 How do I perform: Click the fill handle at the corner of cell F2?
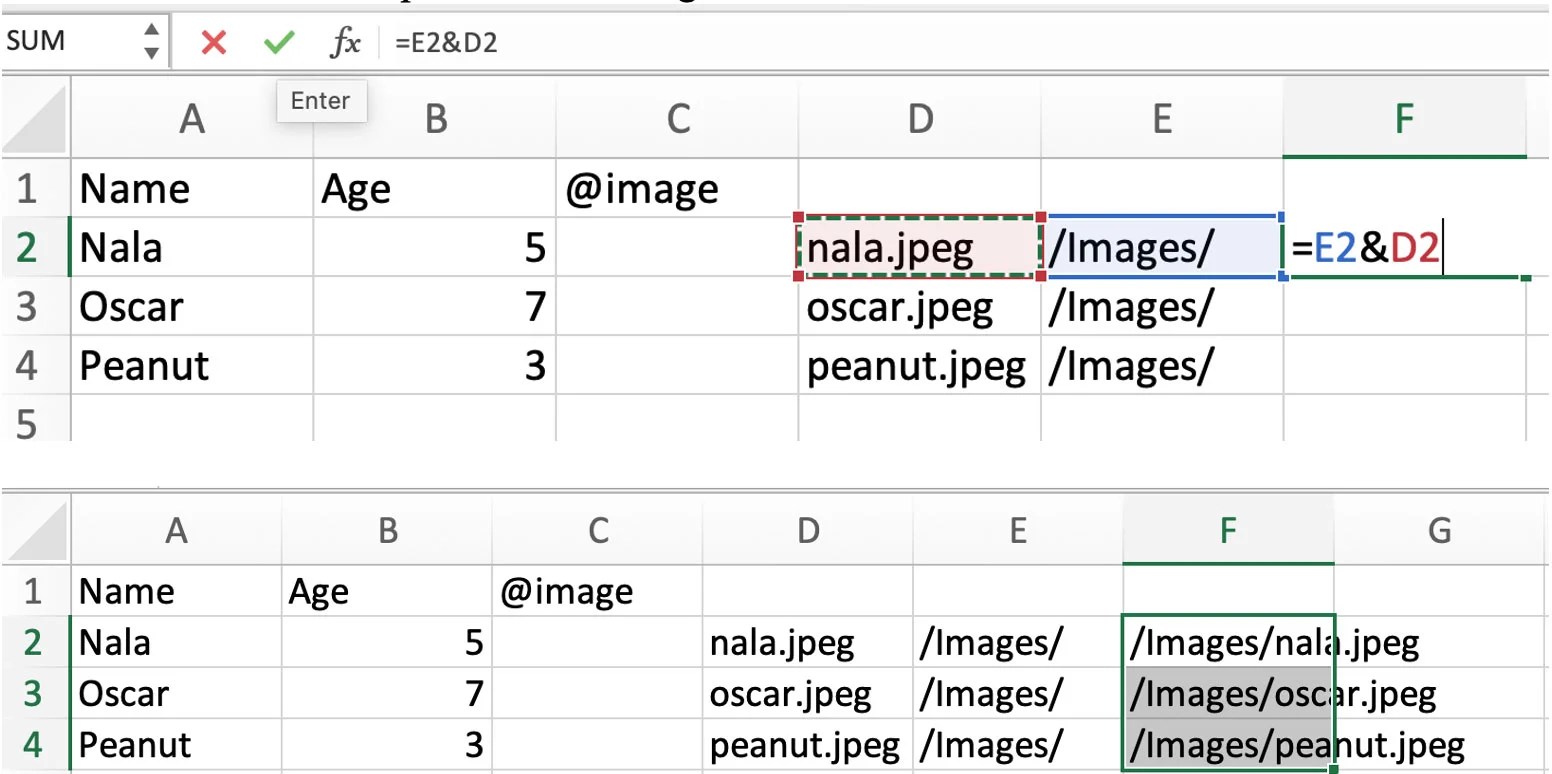(x=1524, y=279)
